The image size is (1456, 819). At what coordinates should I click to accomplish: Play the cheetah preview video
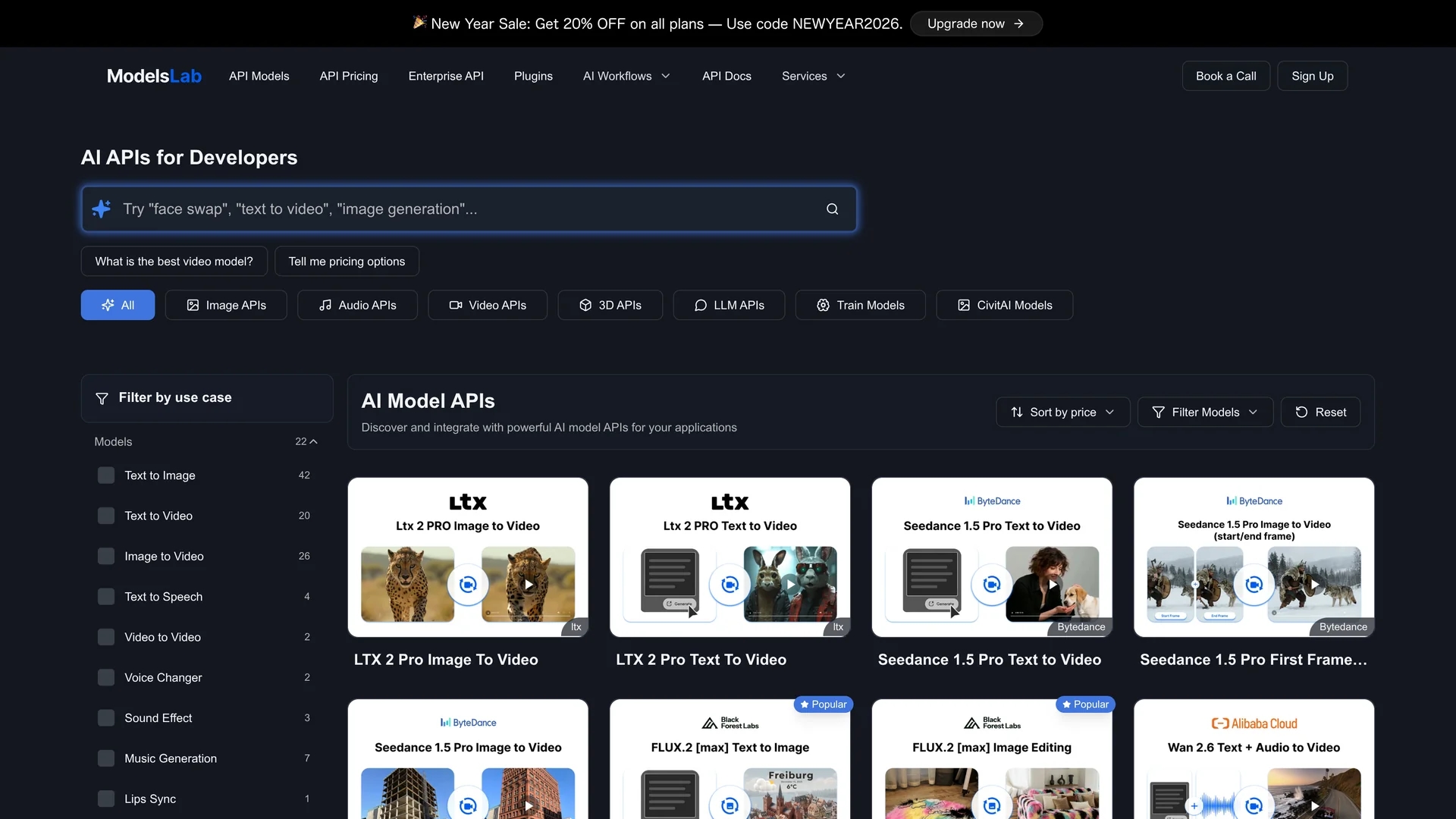529,584
